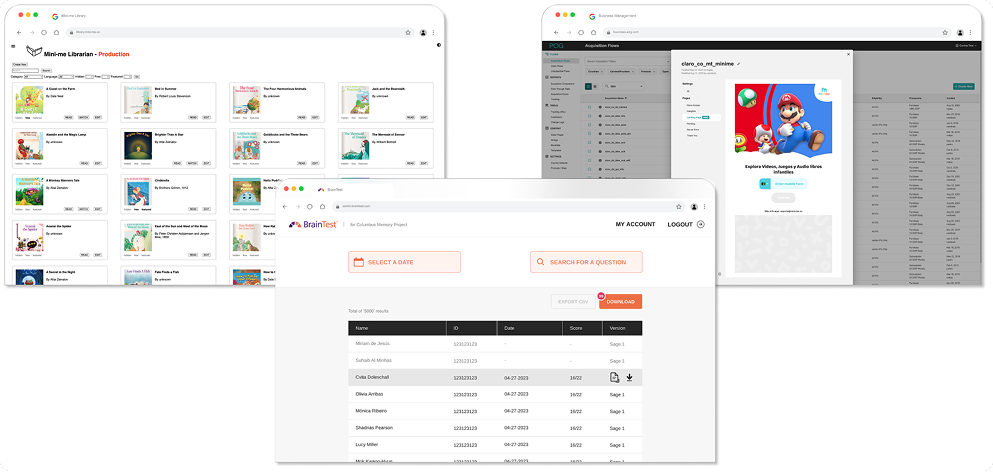
Task: Click the download arrow icon in Cvita Doleschall row
Action: point(630,377)
